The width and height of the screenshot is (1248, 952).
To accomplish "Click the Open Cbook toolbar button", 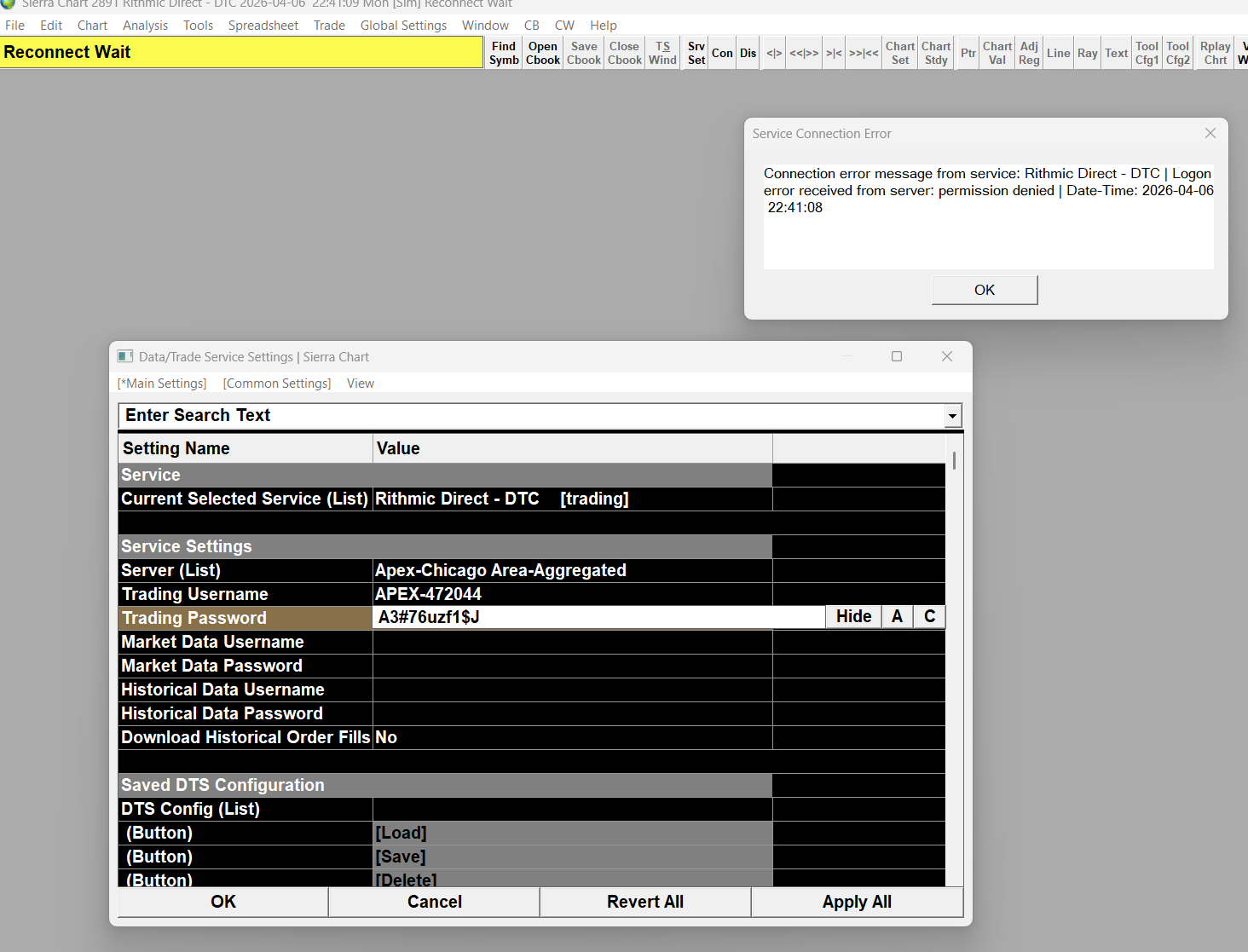I will tap(543, 53).
